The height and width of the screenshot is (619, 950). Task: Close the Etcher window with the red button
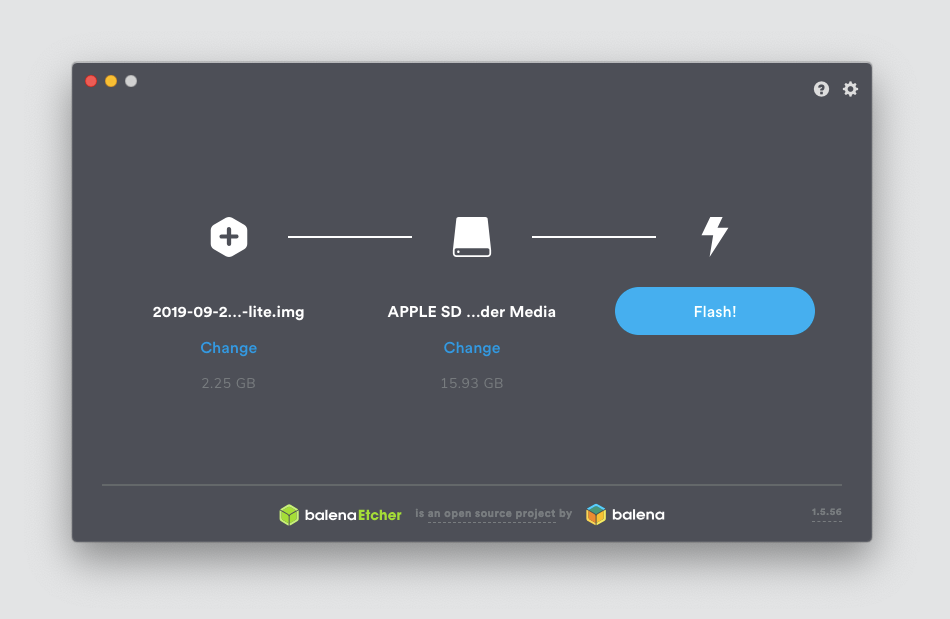(91, 81)
